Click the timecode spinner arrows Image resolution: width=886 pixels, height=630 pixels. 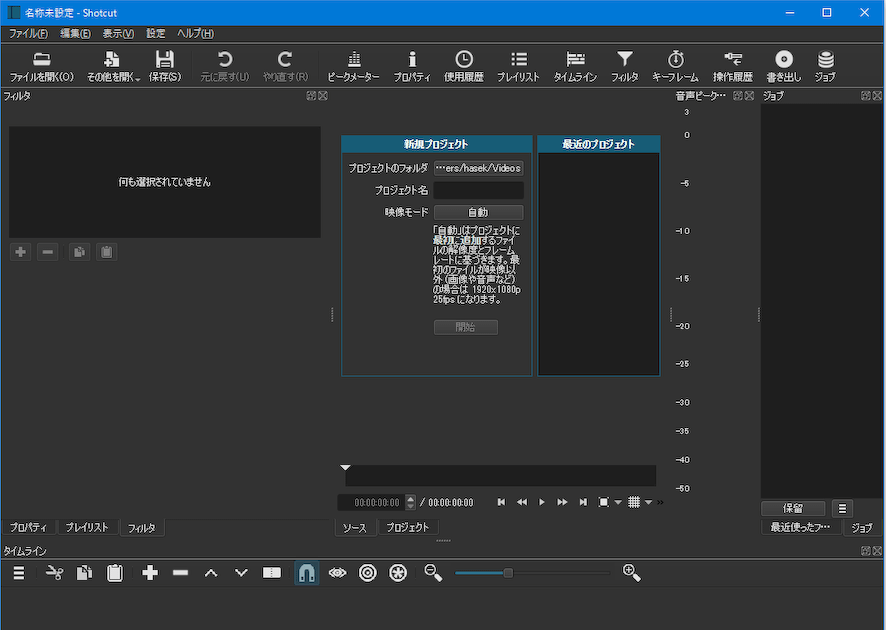pos(411,502)
